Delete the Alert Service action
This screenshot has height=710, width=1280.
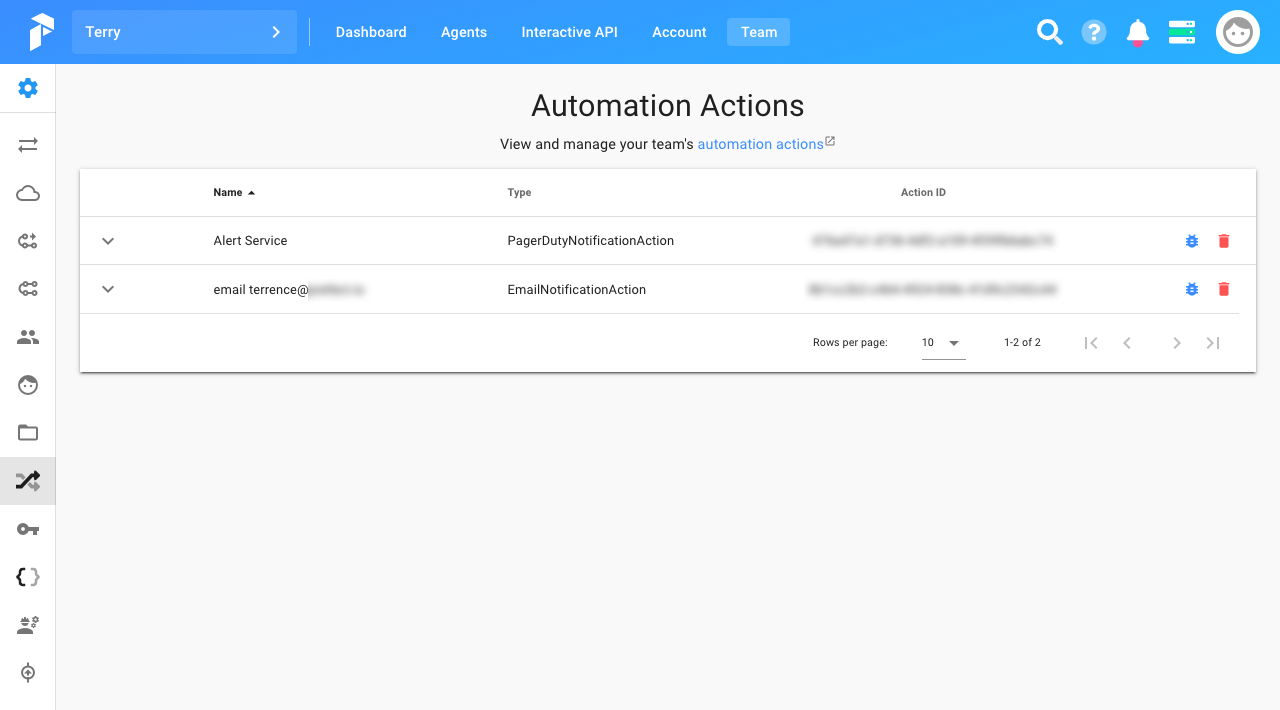click(1224, 241)
